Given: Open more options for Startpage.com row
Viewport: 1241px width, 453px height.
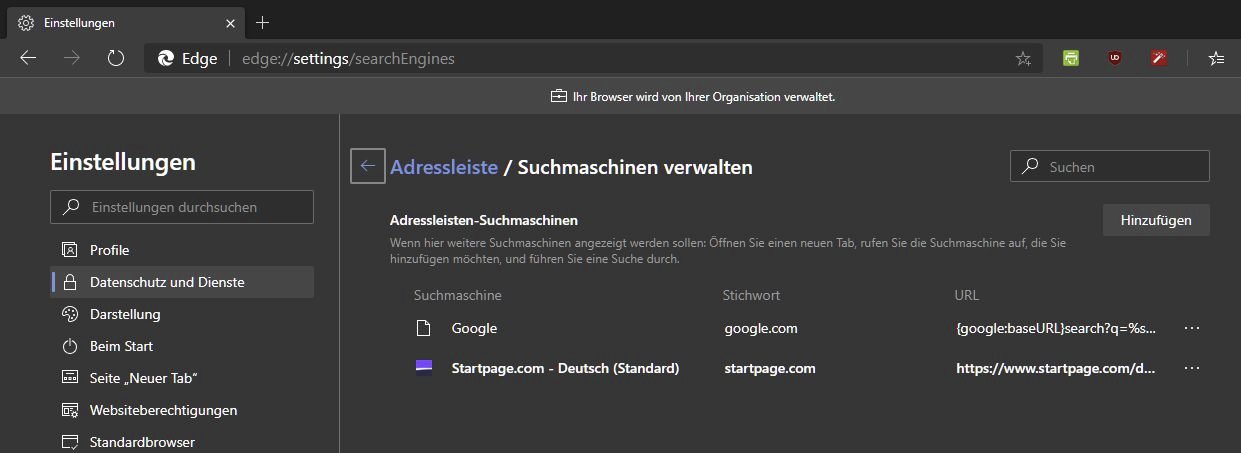Looking at the screenshot, I should (x=1191, y=368).
